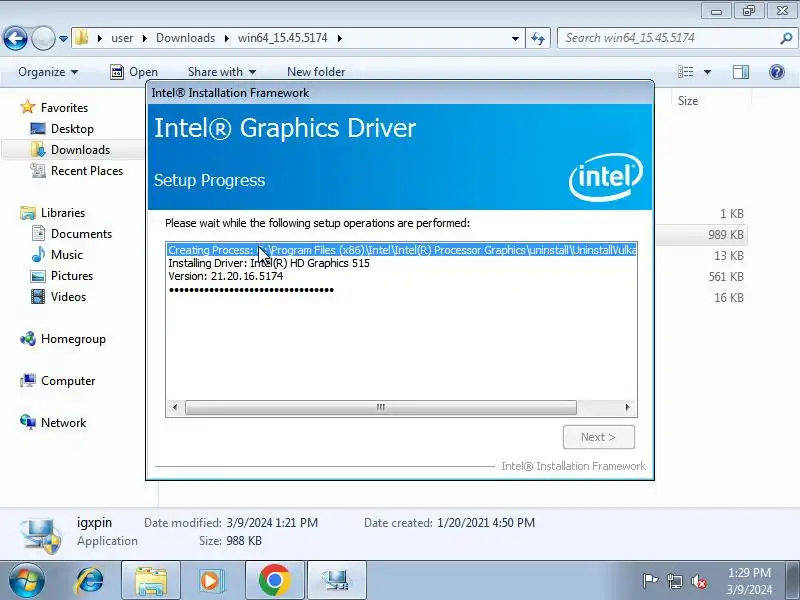Open the Windows Start menu
Screen dimensions: 800x600
(x=26, y=580)
